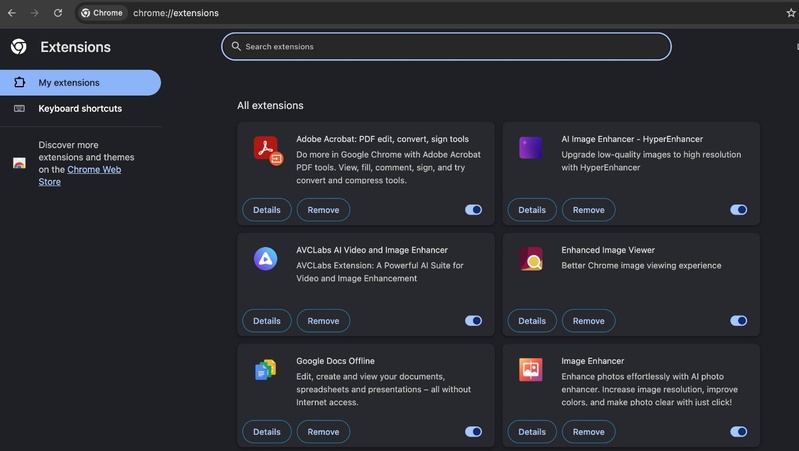
Task: Click the AVCLabs extension icon
Action: [x=265, y=259]
